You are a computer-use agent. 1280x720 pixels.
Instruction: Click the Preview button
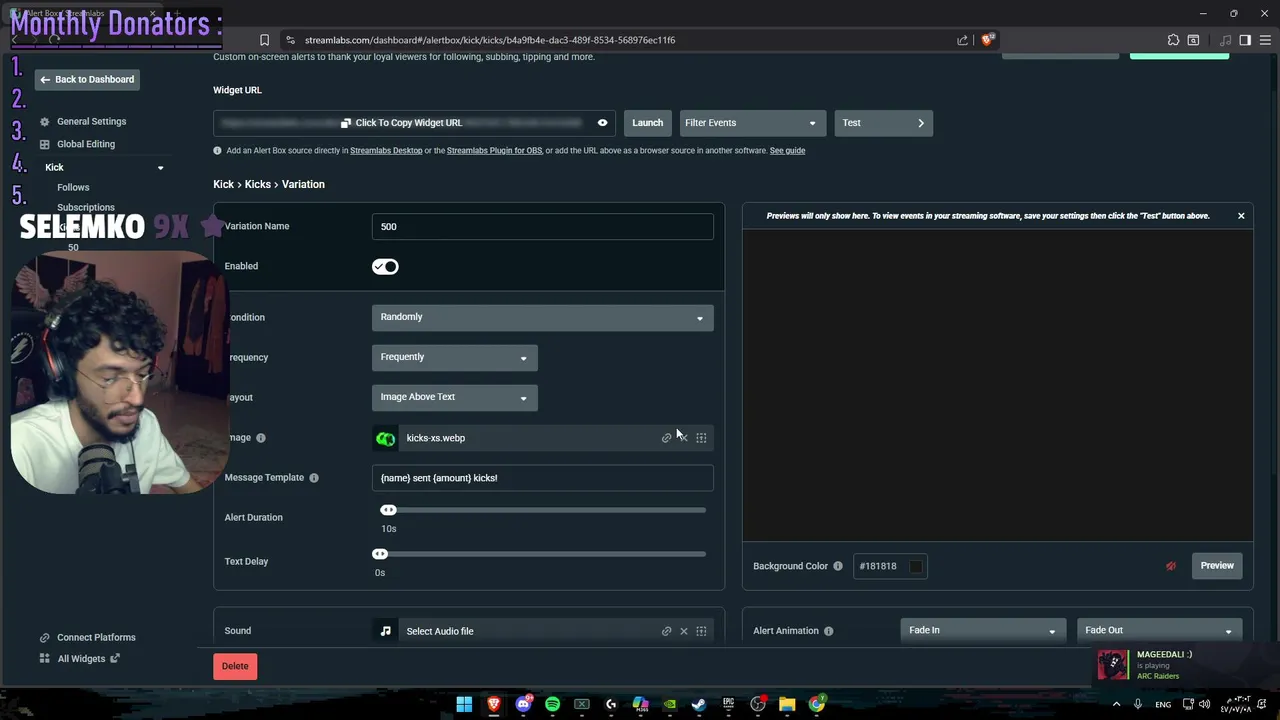tap(1217, 566)
